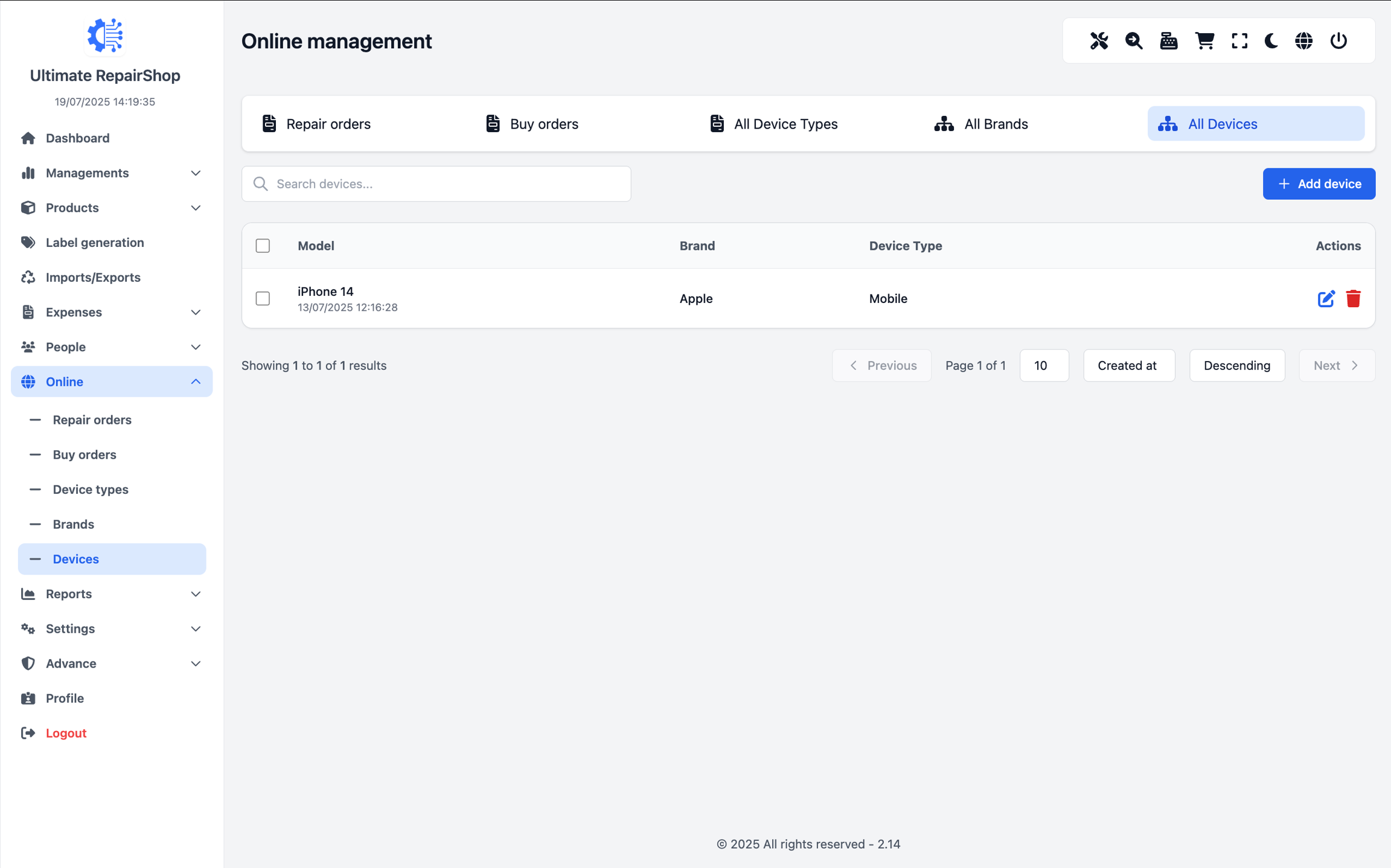This screenshot has width=1391, height=868.
Task: Enter fullscreen mode via the expand icon
Action: [1239, 41]
